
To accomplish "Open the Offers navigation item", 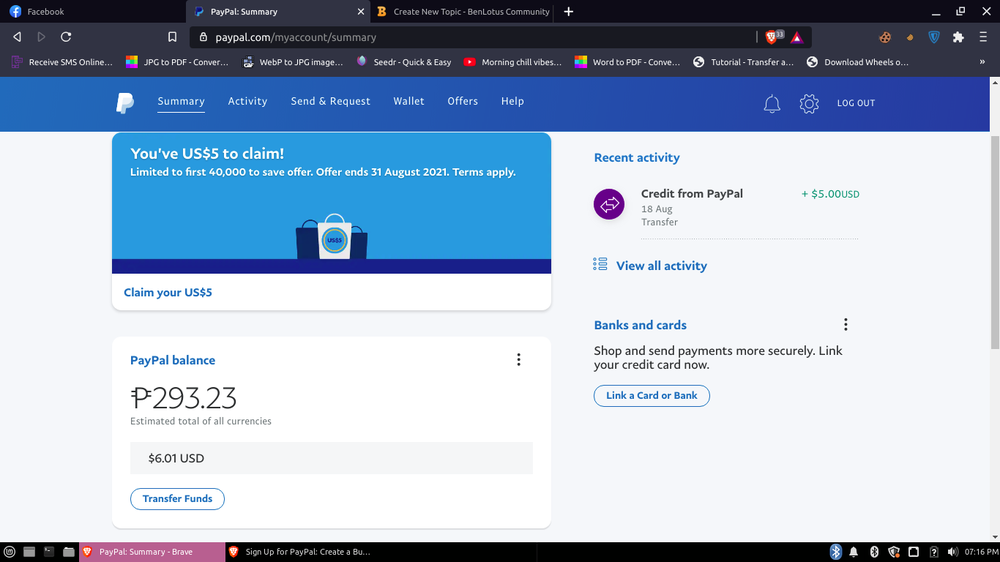I will pos(462,101).
